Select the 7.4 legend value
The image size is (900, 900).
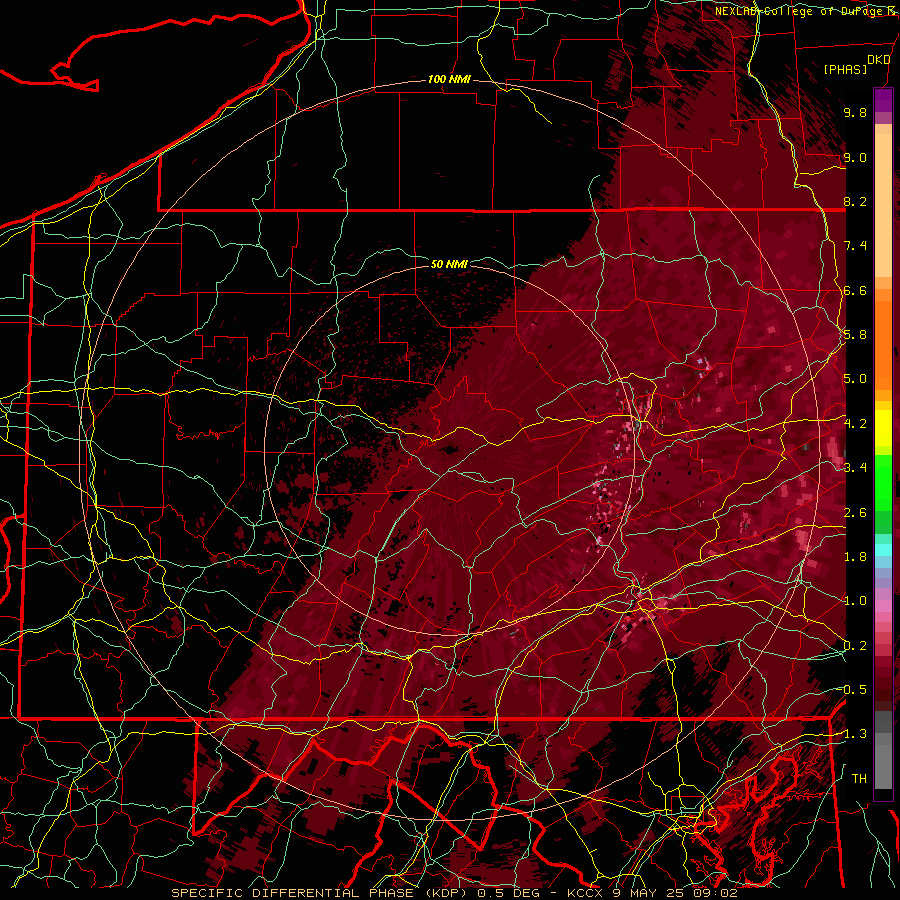[x=855, y=246]
